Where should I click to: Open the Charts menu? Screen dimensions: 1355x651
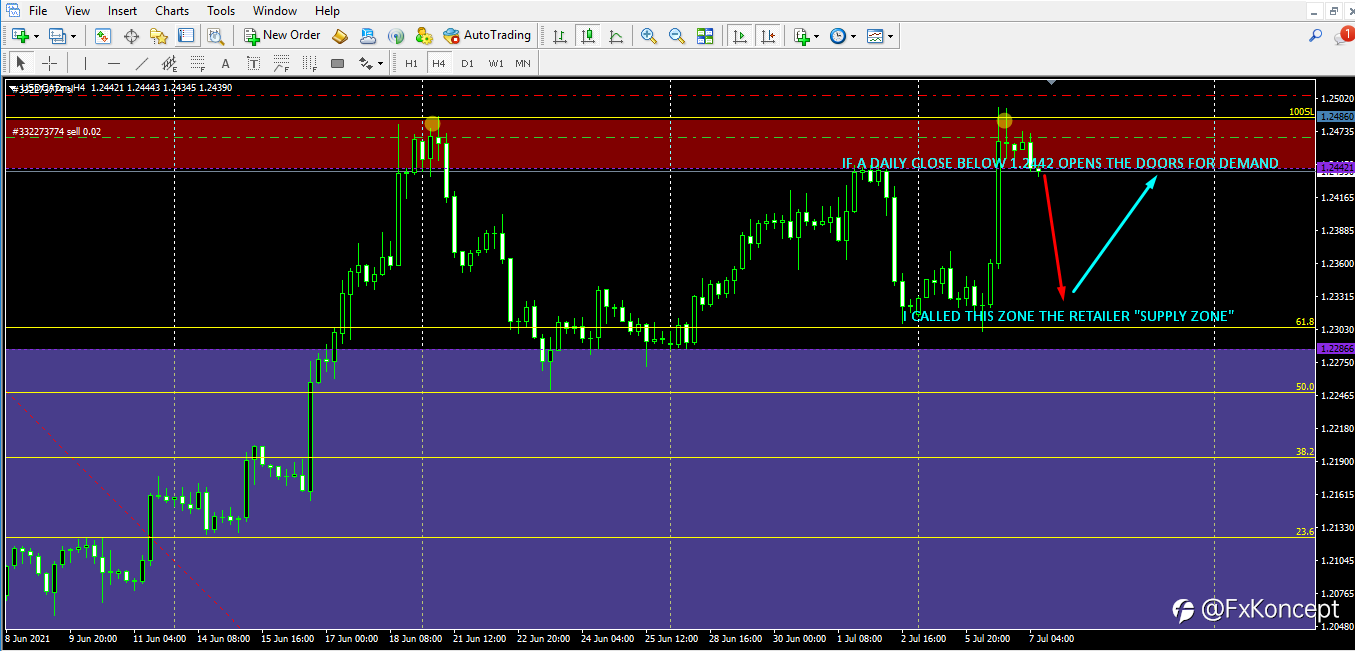click(172, 11)
